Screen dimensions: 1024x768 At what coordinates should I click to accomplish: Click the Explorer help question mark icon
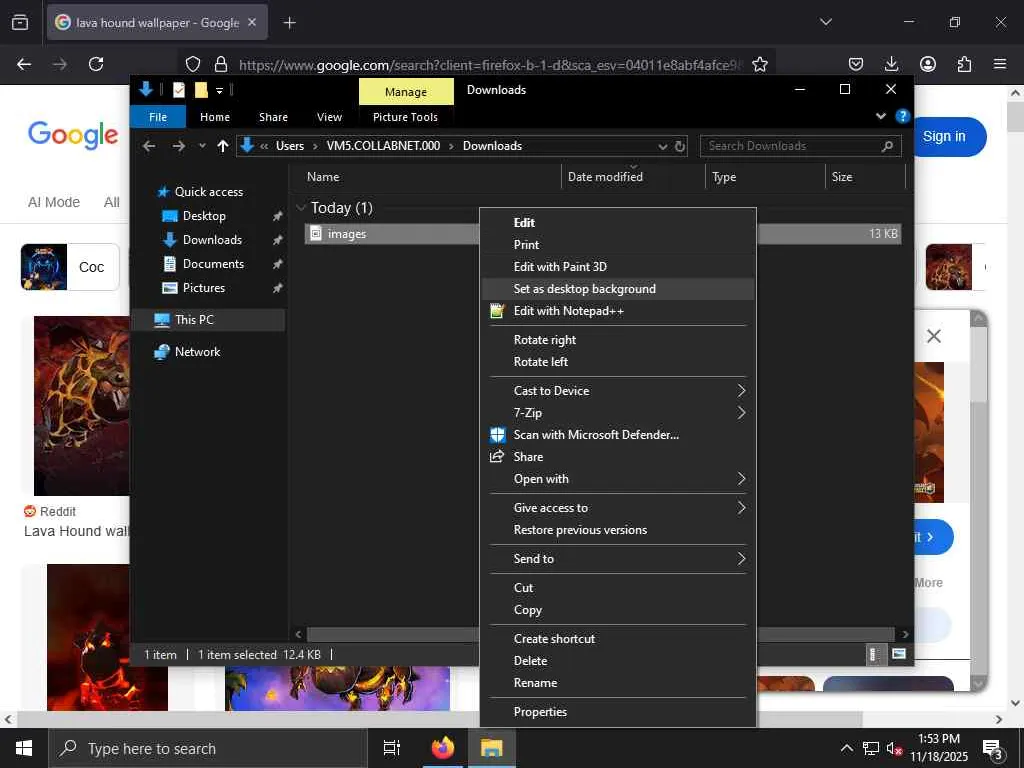coord(902,116)
